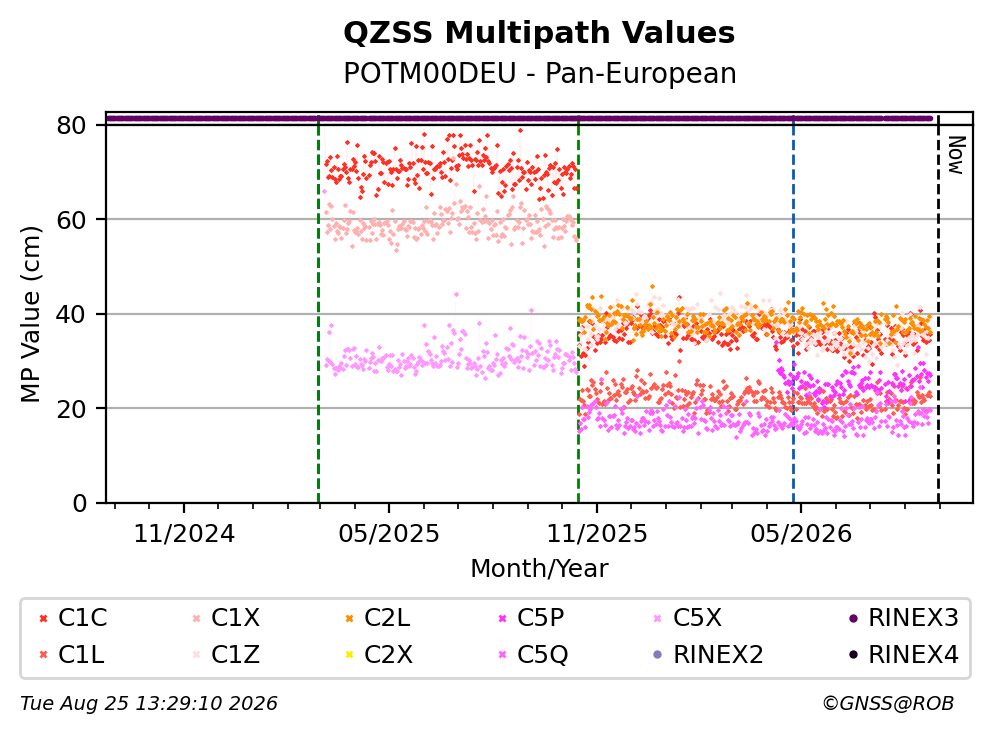Click the C1X legend marker

tap(196, 618)
